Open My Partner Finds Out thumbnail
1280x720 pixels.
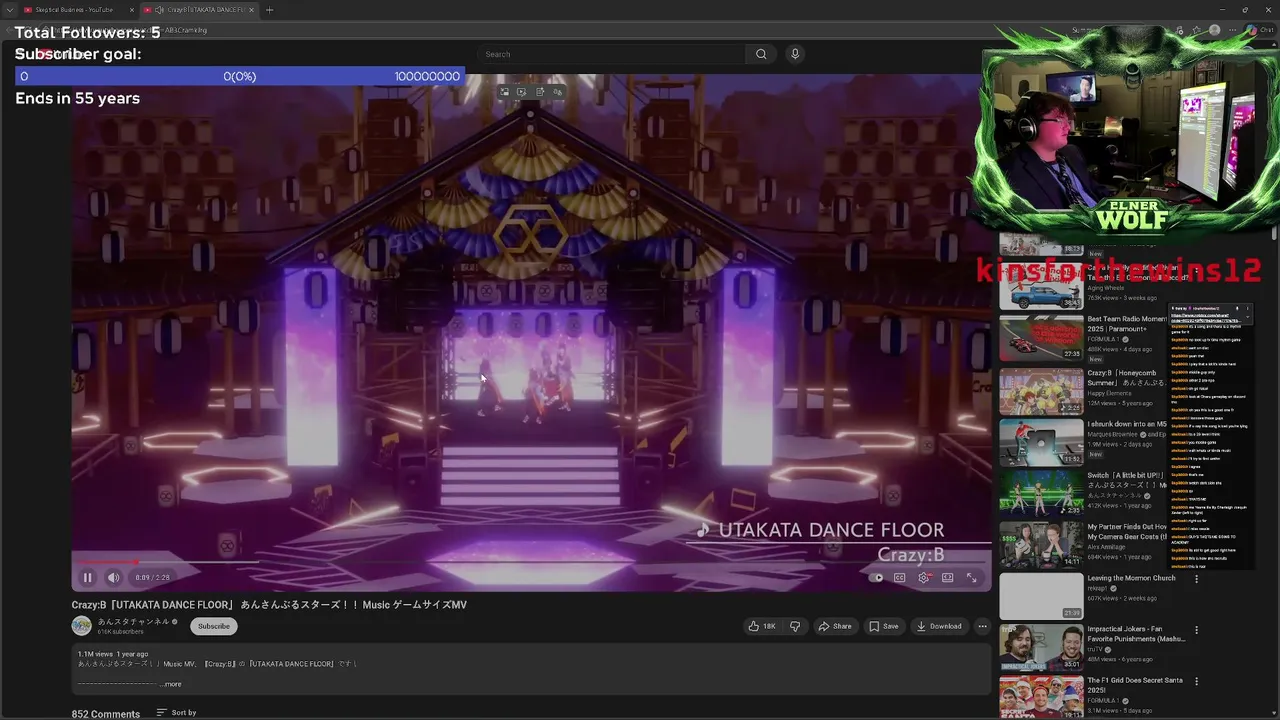1041,544
